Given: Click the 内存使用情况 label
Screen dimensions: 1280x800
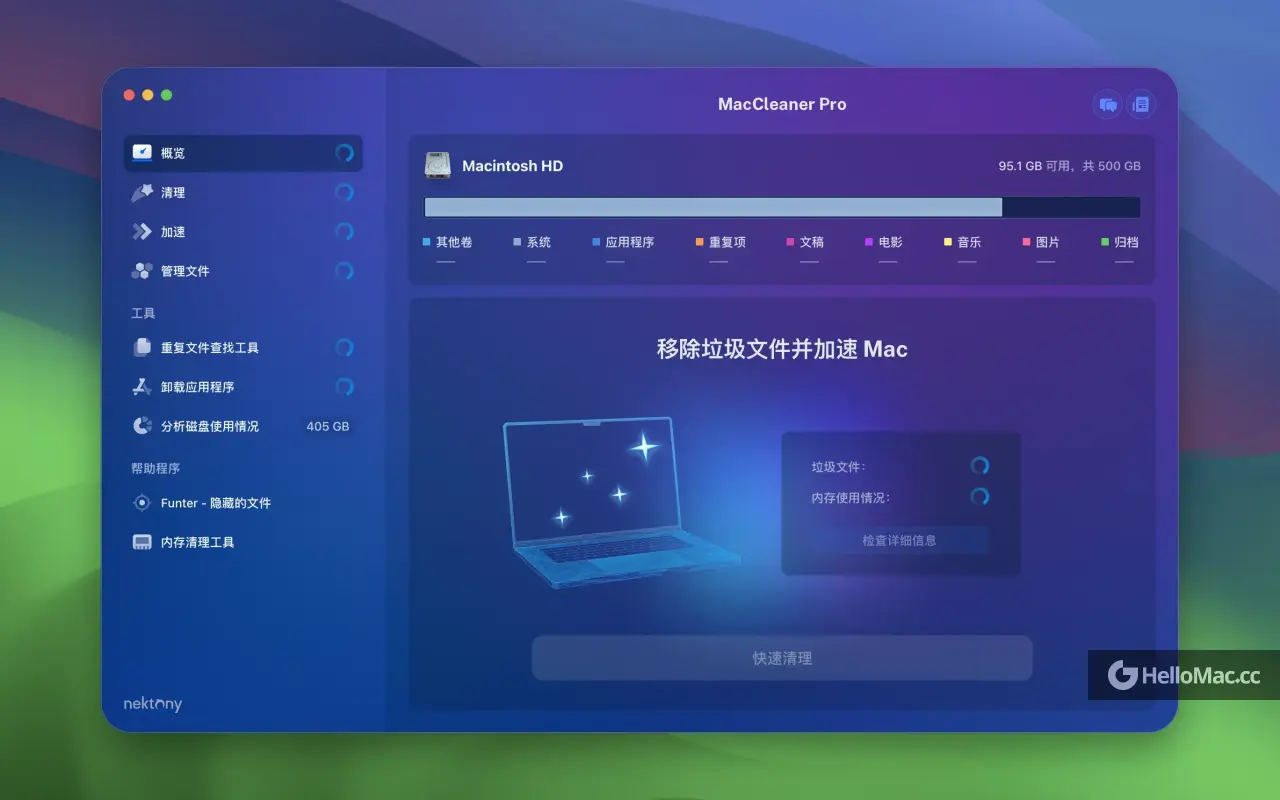Looking at the screenshot, I should pos(851,497).
